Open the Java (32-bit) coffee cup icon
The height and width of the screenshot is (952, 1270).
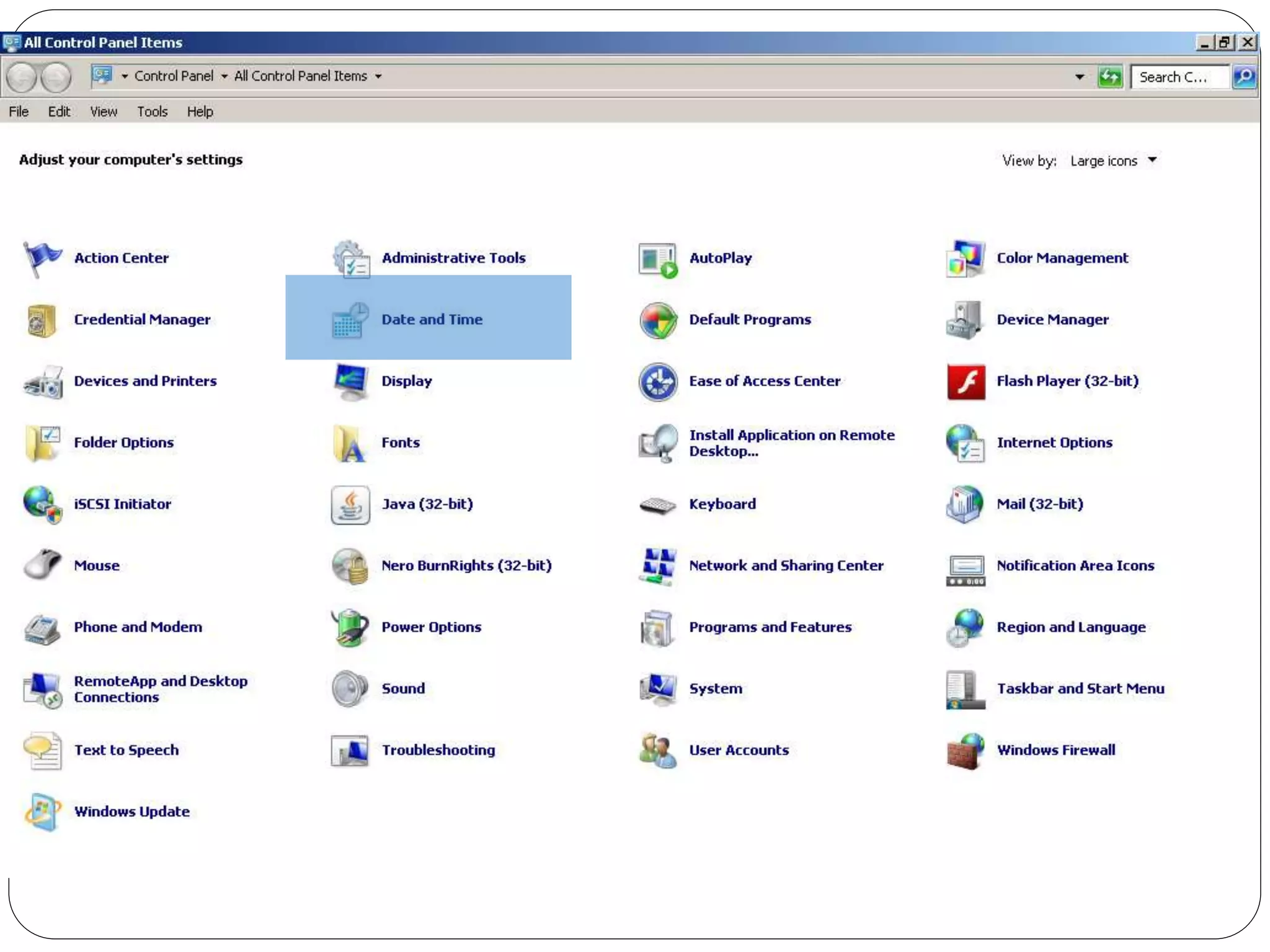click(x=350, y=505)
